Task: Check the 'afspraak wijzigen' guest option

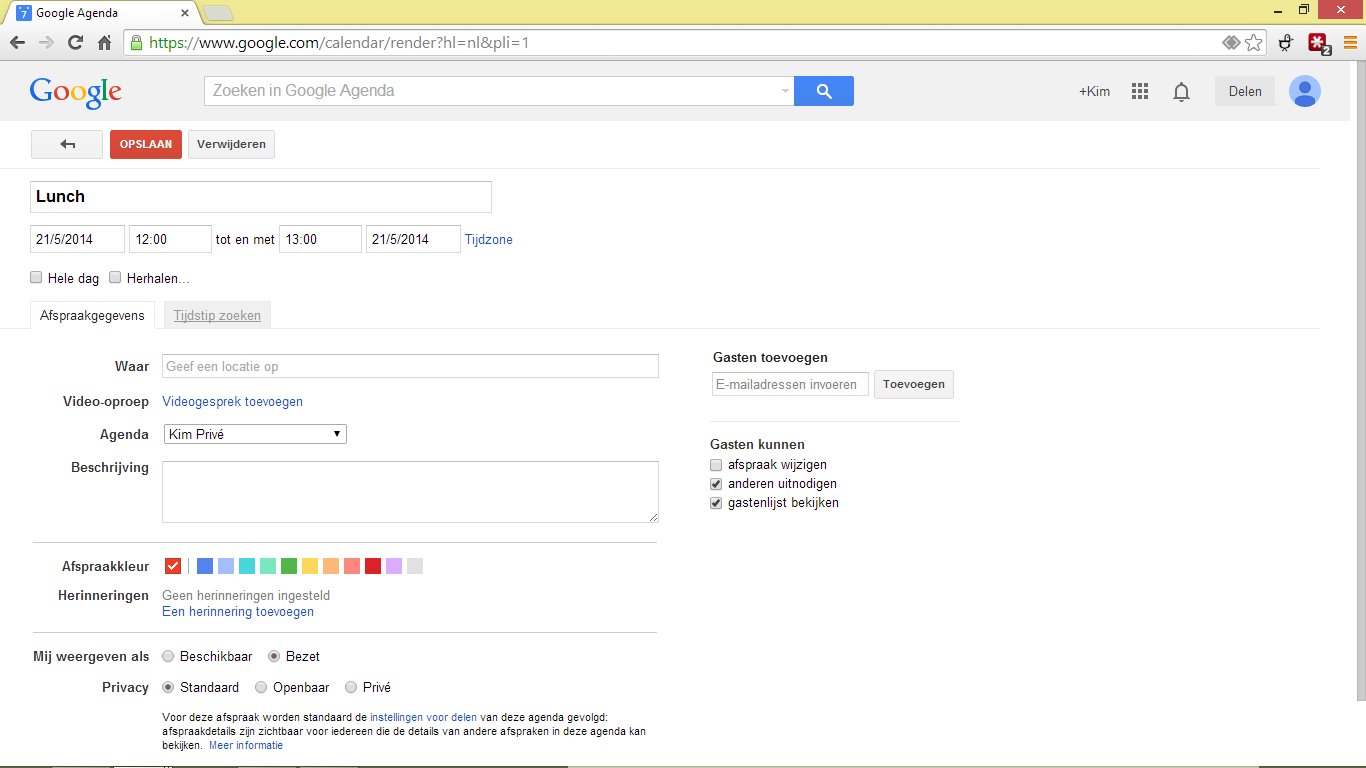Action: click(716, 465)
